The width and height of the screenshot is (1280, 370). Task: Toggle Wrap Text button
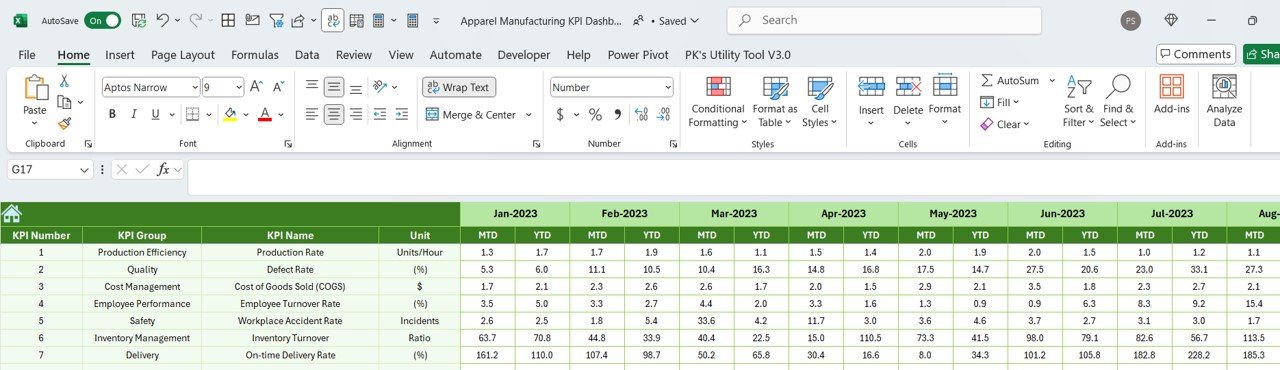click(x=459, y=87)
